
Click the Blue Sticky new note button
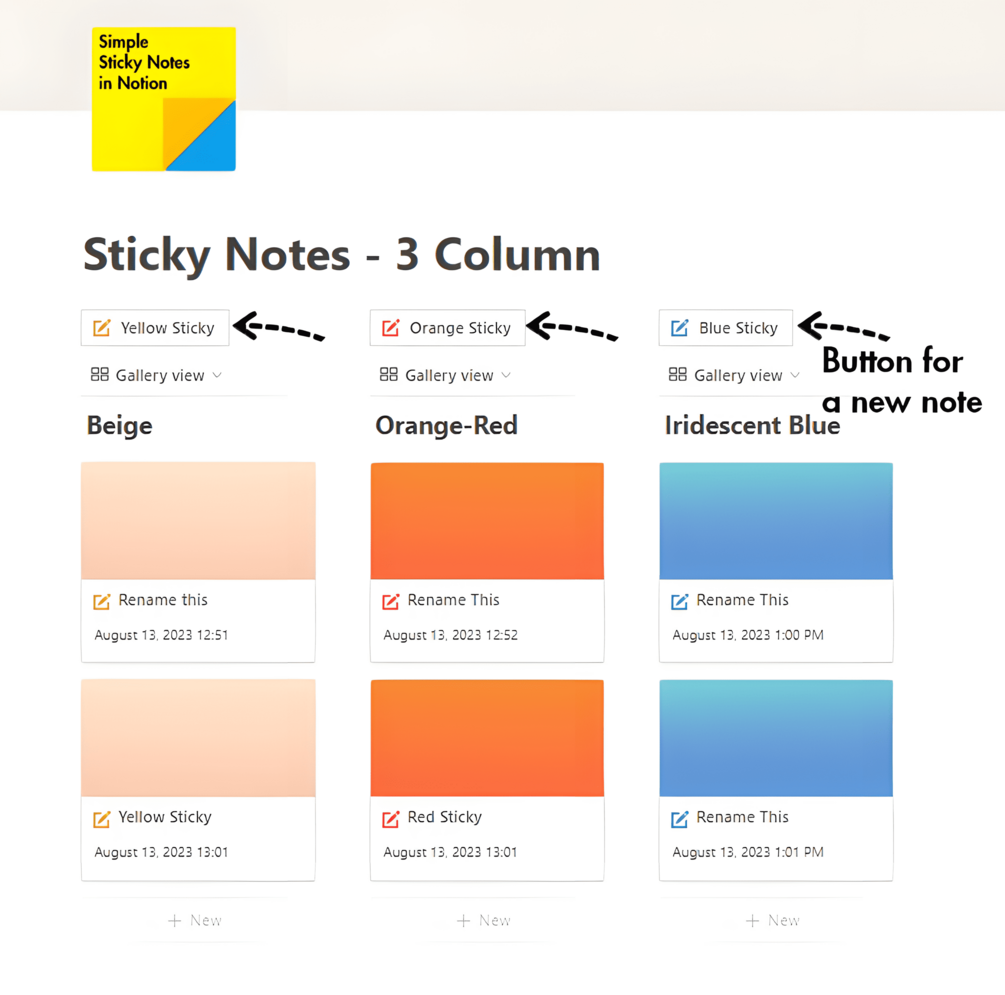pyautogui.click(x=725, y=328)
